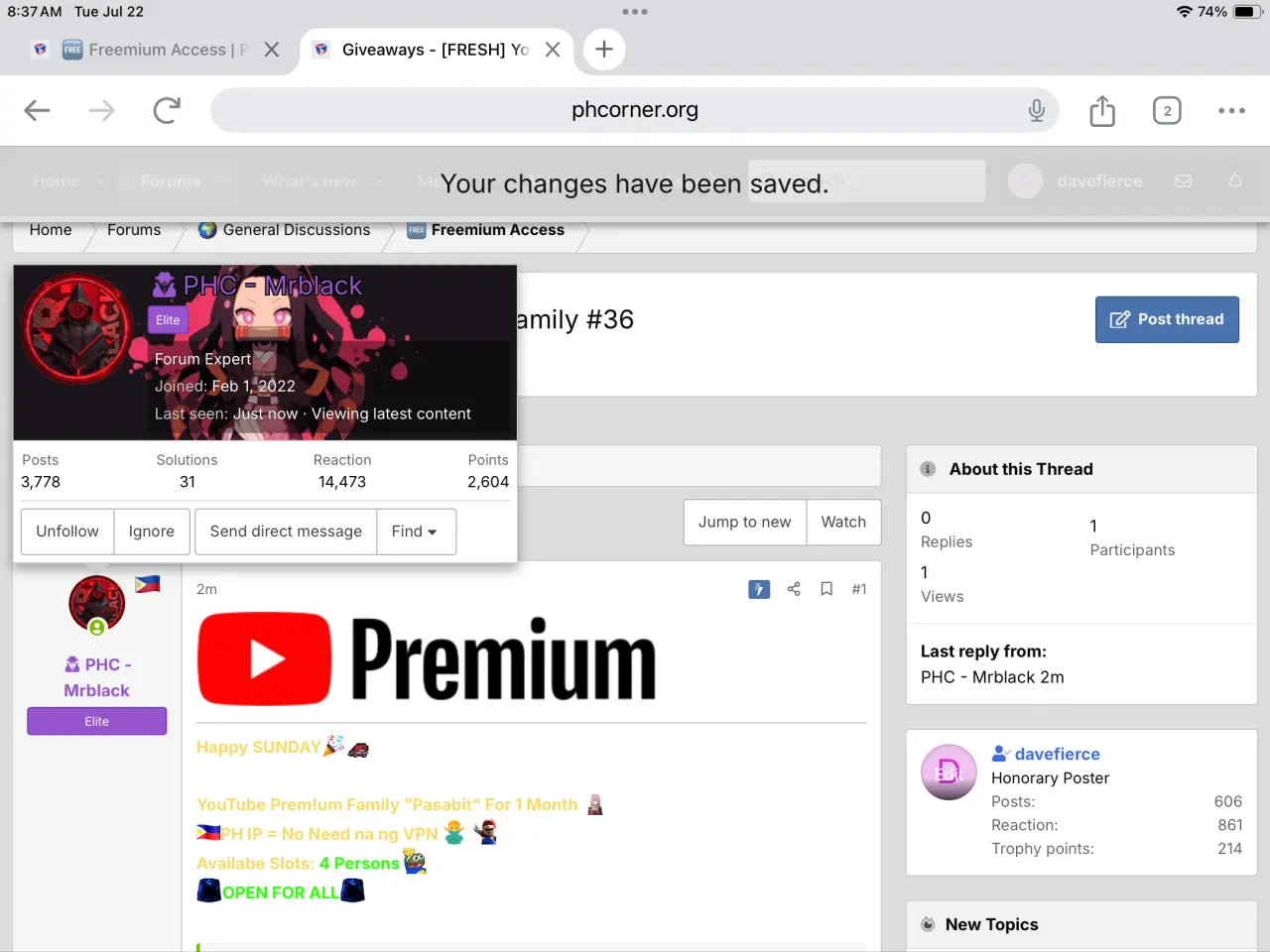Click the phcorner.org address bar
Screen dimensions: 1270x952
[635, 110]
